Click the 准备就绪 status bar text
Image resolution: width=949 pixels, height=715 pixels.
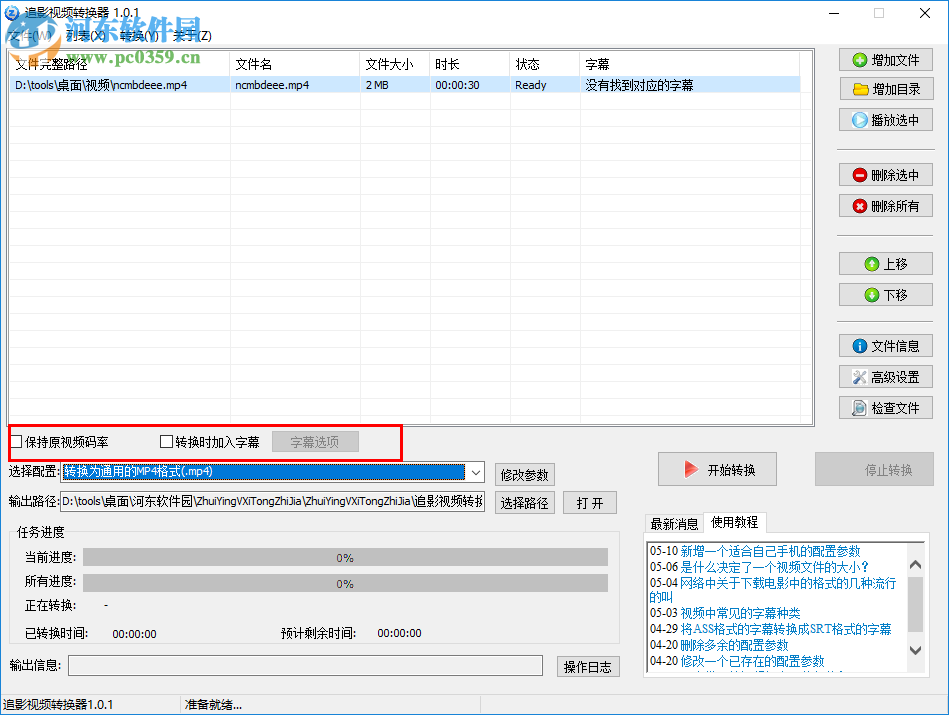click(x=213, y=705)
